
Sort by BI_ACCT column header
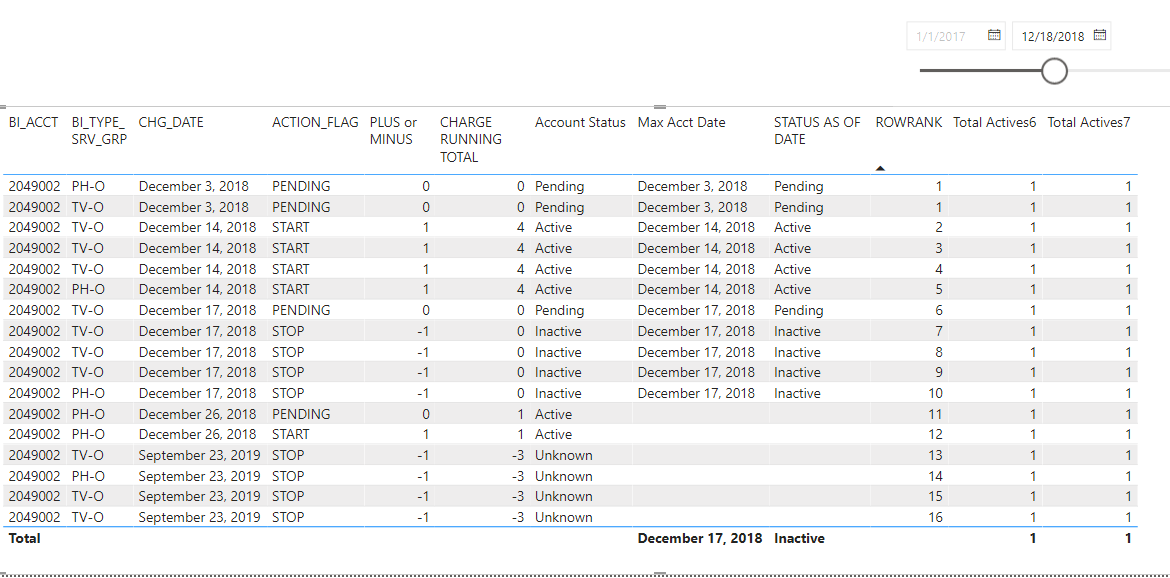click(x=34, y=122)
